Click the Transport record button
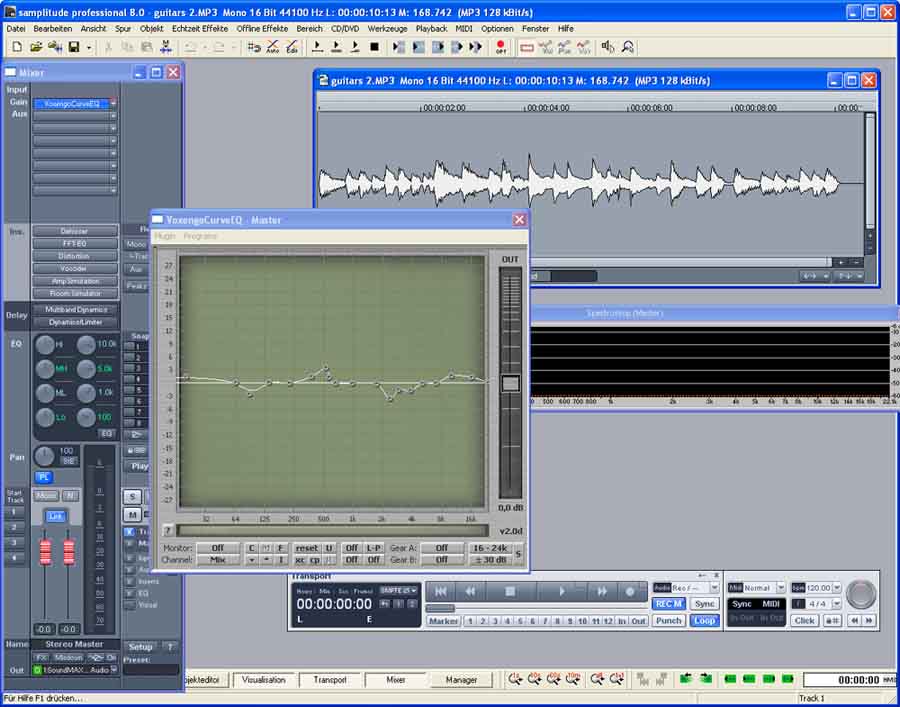The width and height of the screenshot is (900, 707). 630,591
